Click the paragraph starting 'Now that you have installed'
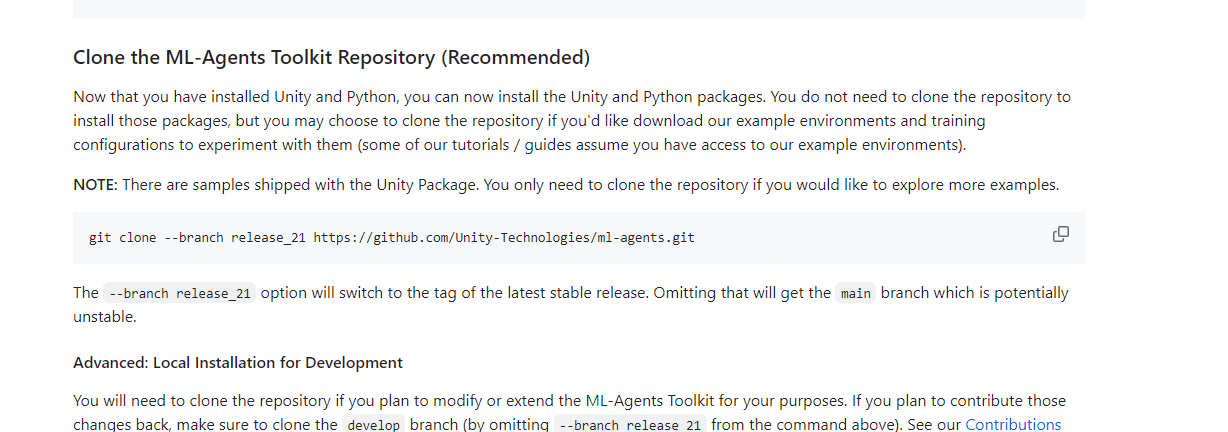Viewport: 1228px width, 432px height. click(x=572, y=121)
